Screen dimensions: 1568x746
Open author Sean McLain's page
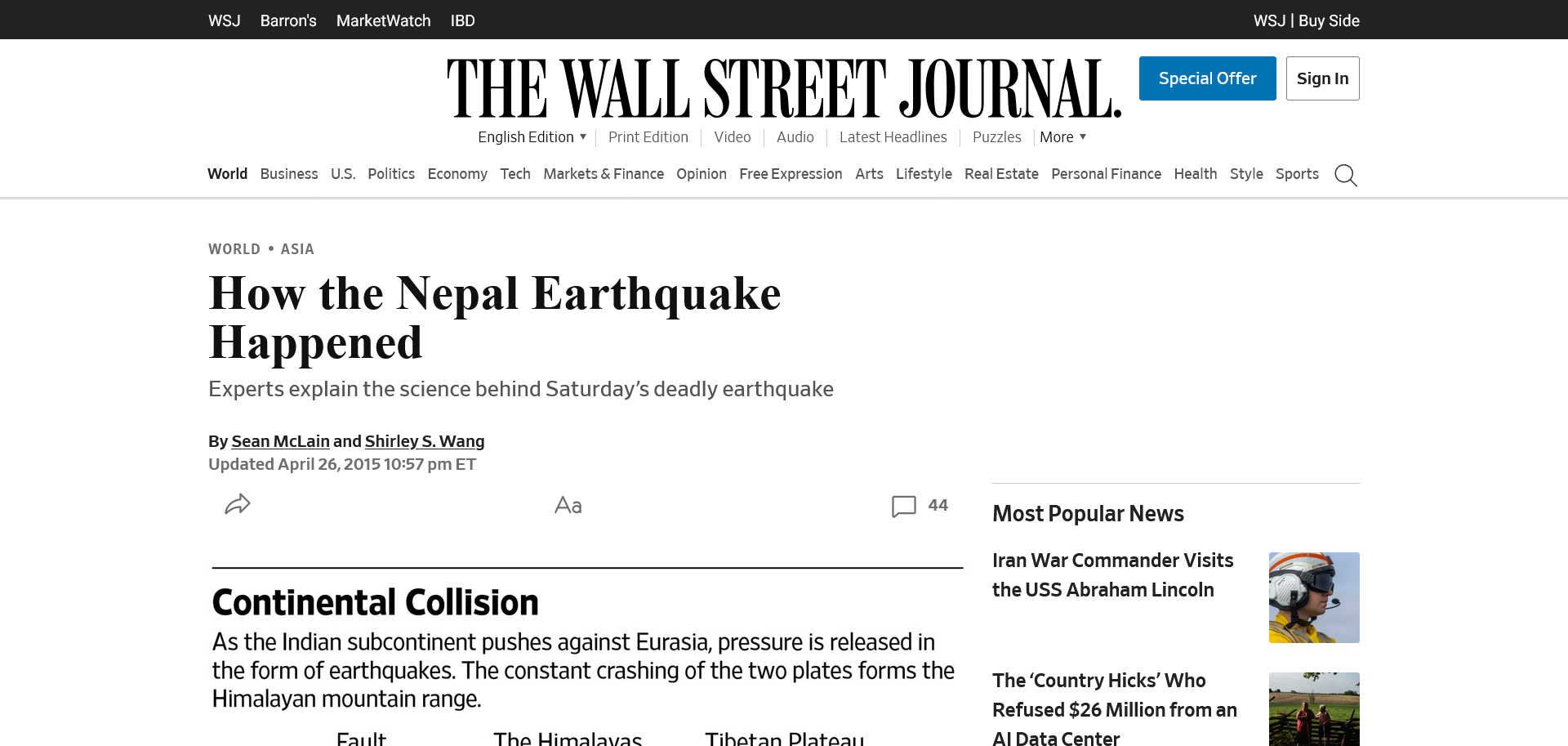tap(280, 441)
